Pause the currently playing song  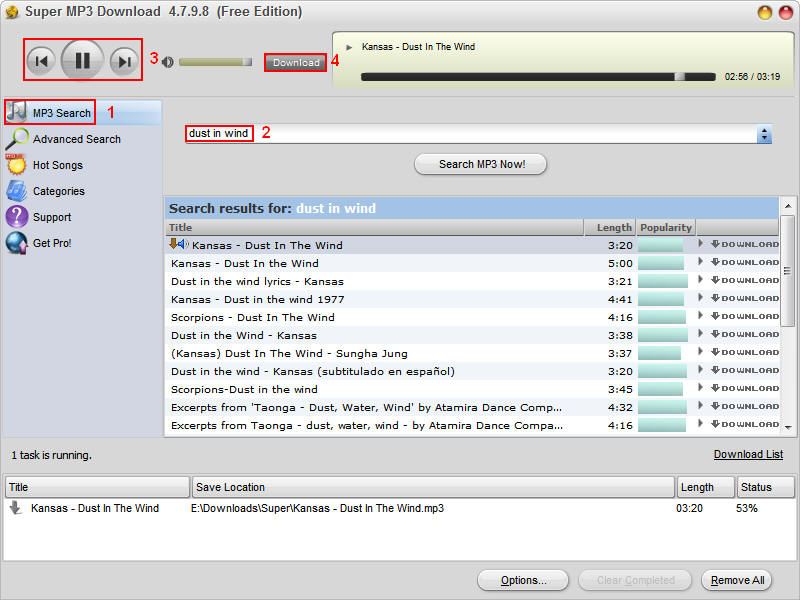(x=82, y=60)
